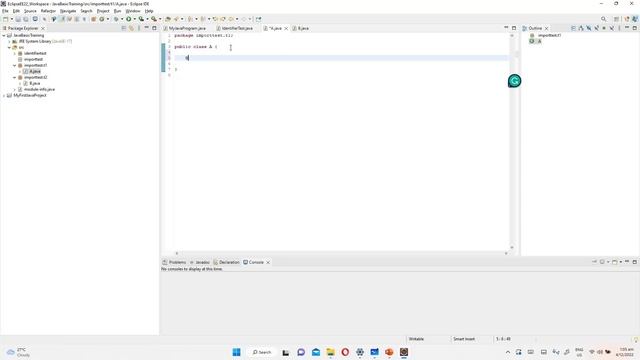The height and width of the screenshot is (360, 640).
Task: Select the importtest package in tree
Action: click(x=33, y=59)
